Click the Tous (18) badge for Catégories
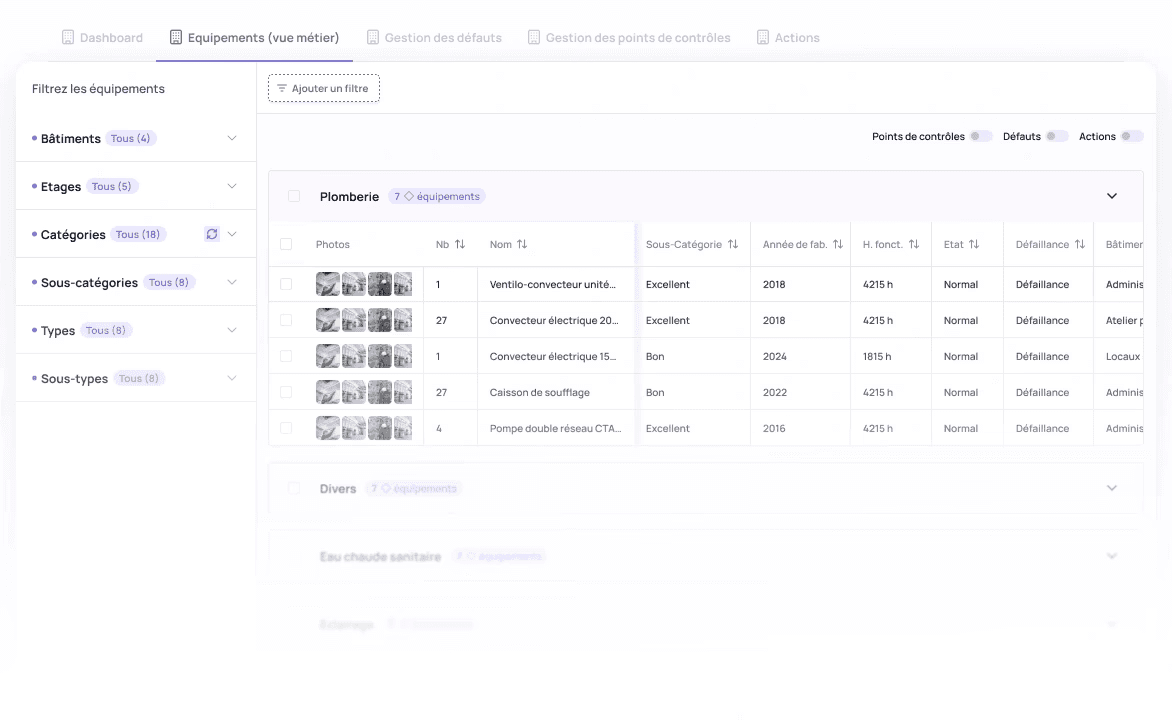The width and height of the screenshot is (1172, 721). (138, 235)
